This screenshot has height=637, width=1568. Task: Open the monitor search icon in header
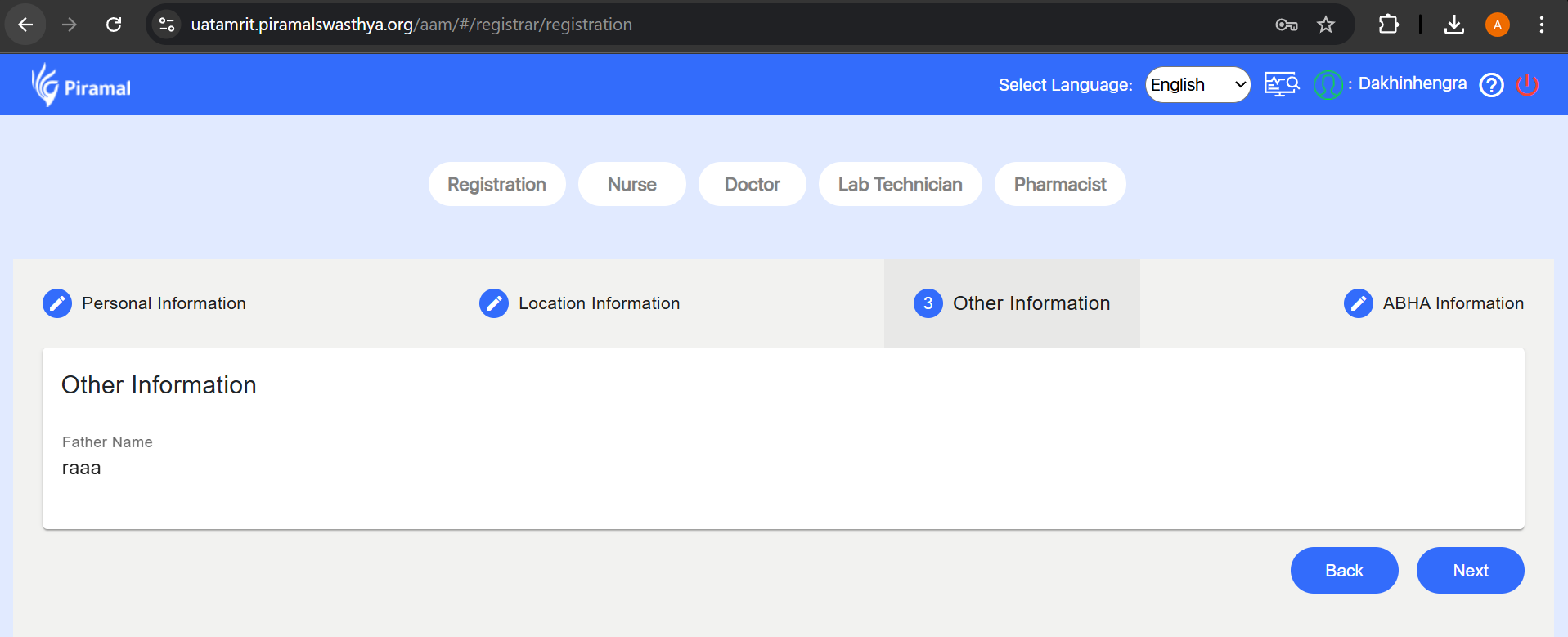(1281, 84)
